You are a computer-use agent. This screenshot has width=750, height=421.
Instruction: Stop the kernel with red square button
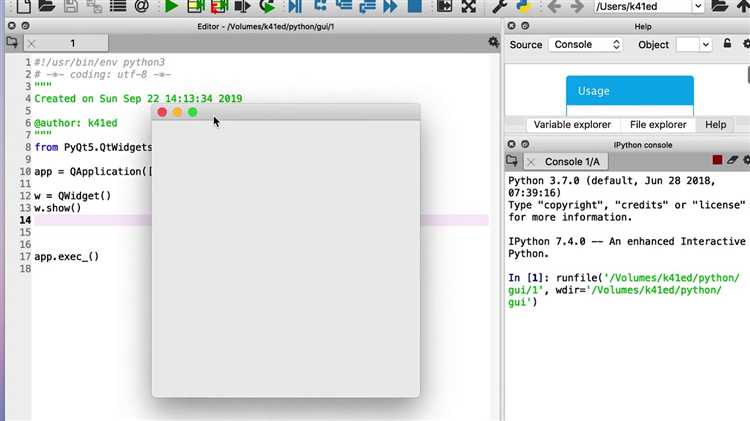[x=717, y=161]
